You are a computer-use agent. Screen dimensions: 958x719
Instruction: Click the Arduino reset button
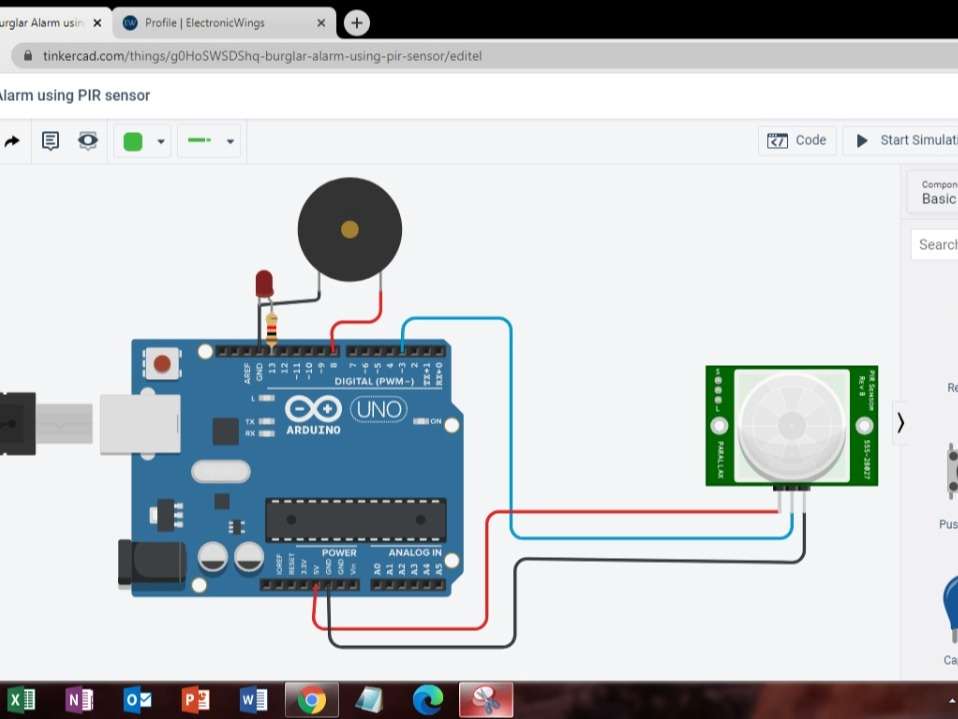(x=162, y=364)
